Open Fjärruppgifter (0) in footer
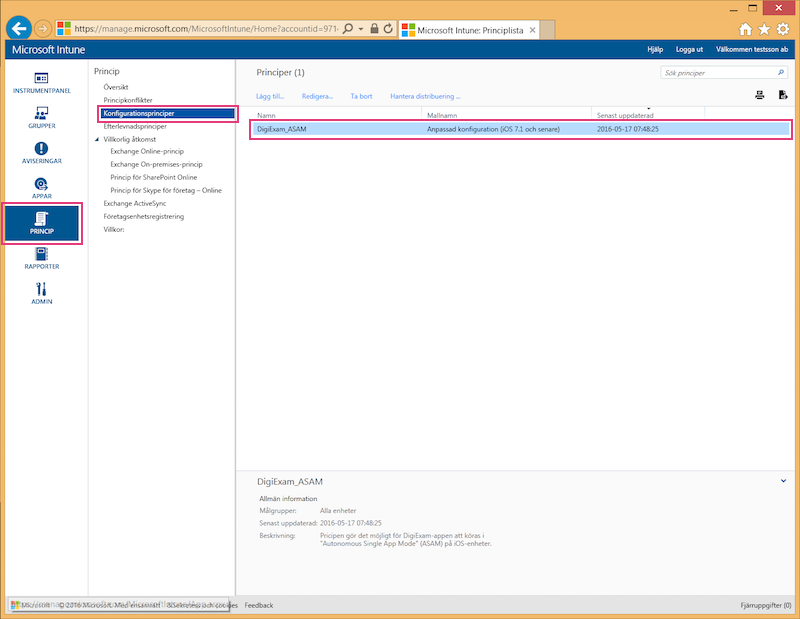This screenshot has width=800, height=619. tap(766, 605)
